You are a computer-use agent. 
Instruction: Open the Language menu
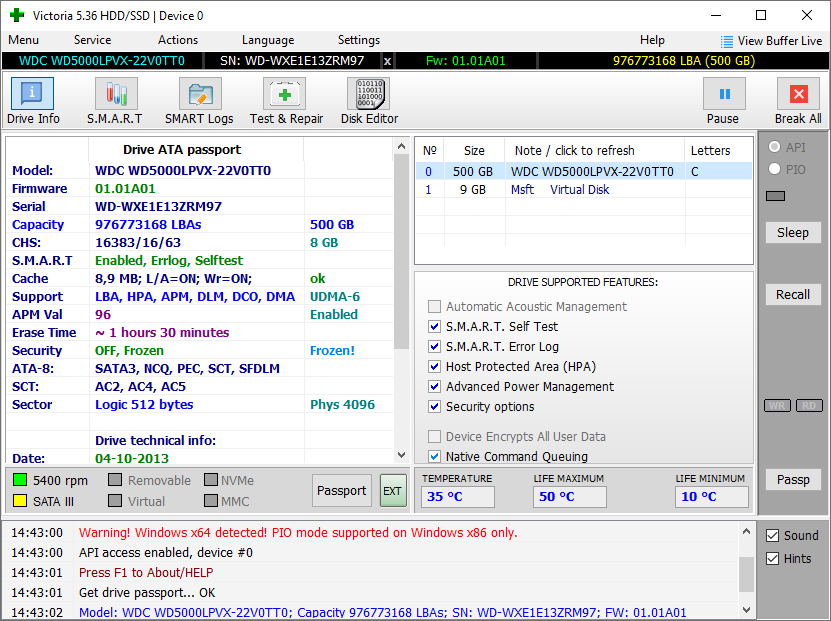tap(267, 40)
